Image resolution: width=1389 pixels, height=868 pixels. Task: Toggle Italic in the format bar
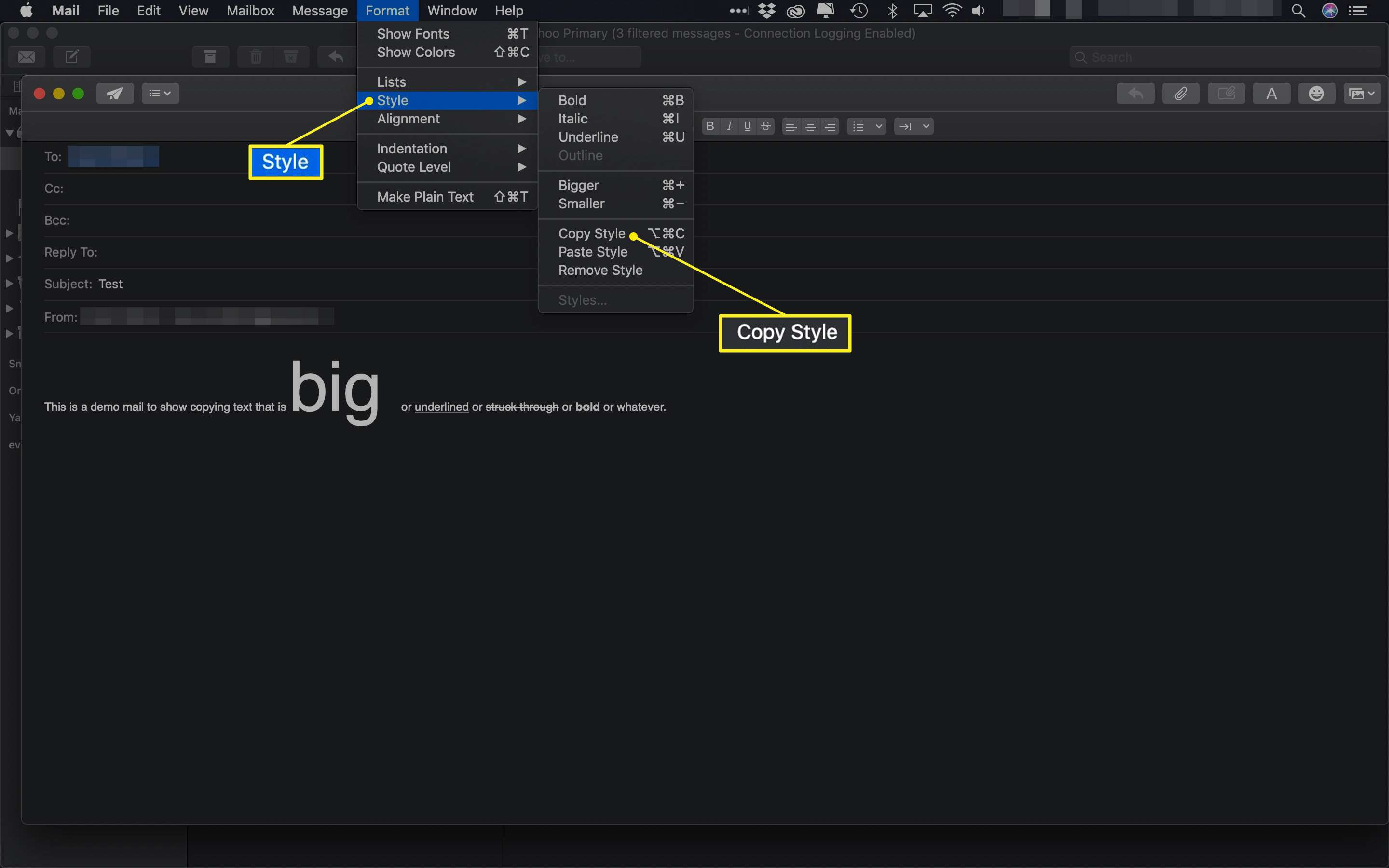(729, 126)
